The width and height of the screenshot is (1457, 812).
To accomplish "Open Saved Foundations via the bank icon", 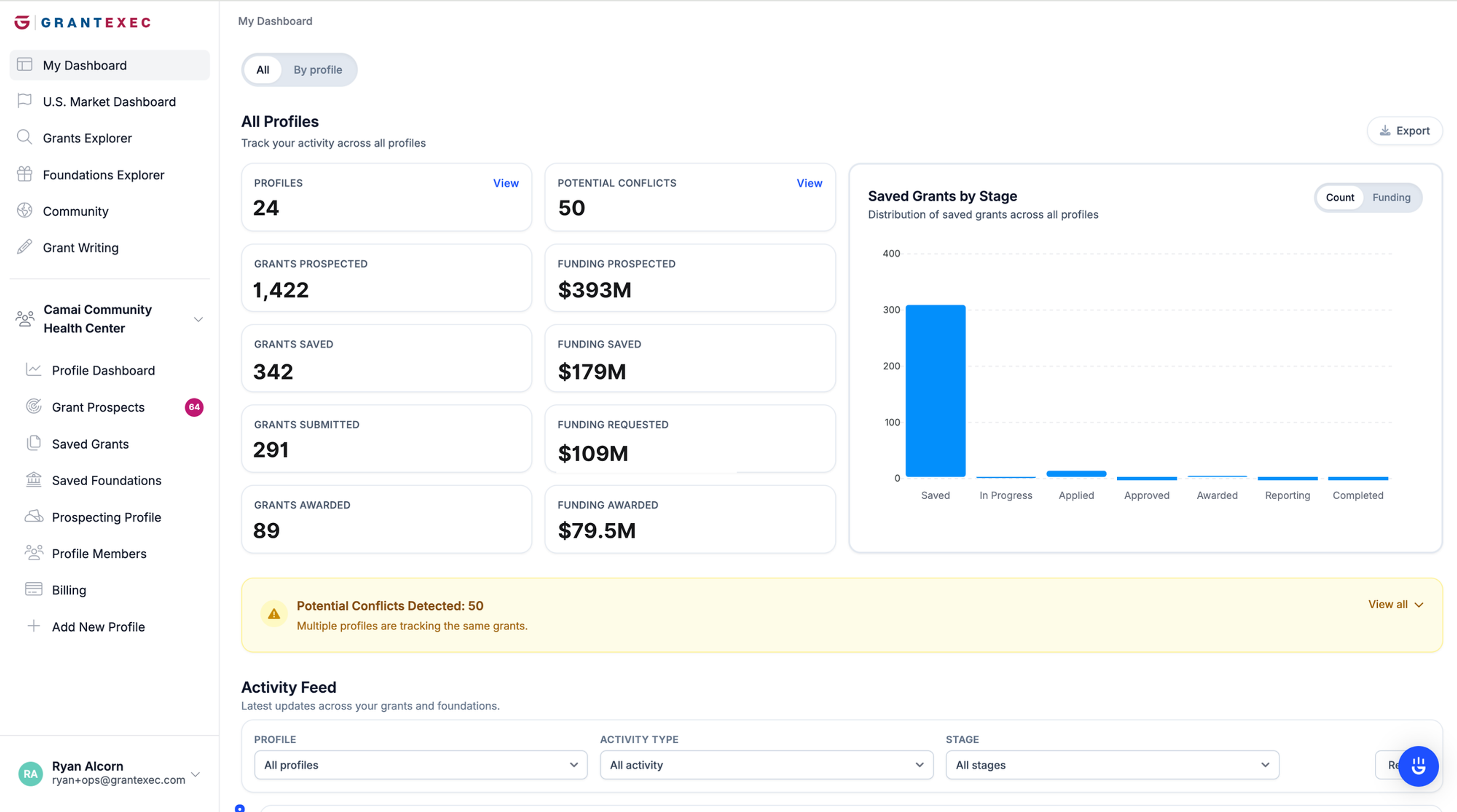I will tap(33, 479).
